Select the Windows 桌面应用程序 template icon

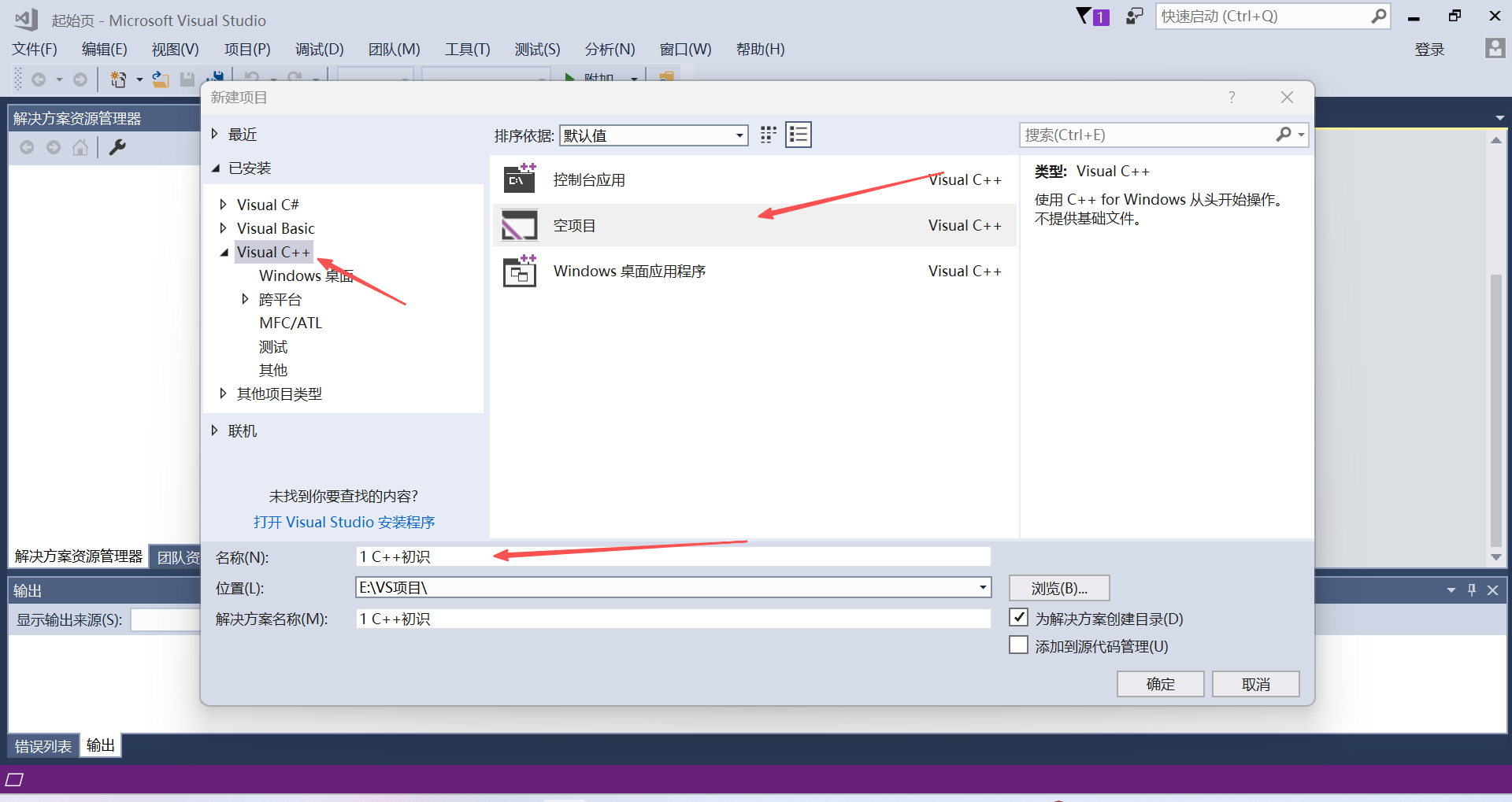520,272
